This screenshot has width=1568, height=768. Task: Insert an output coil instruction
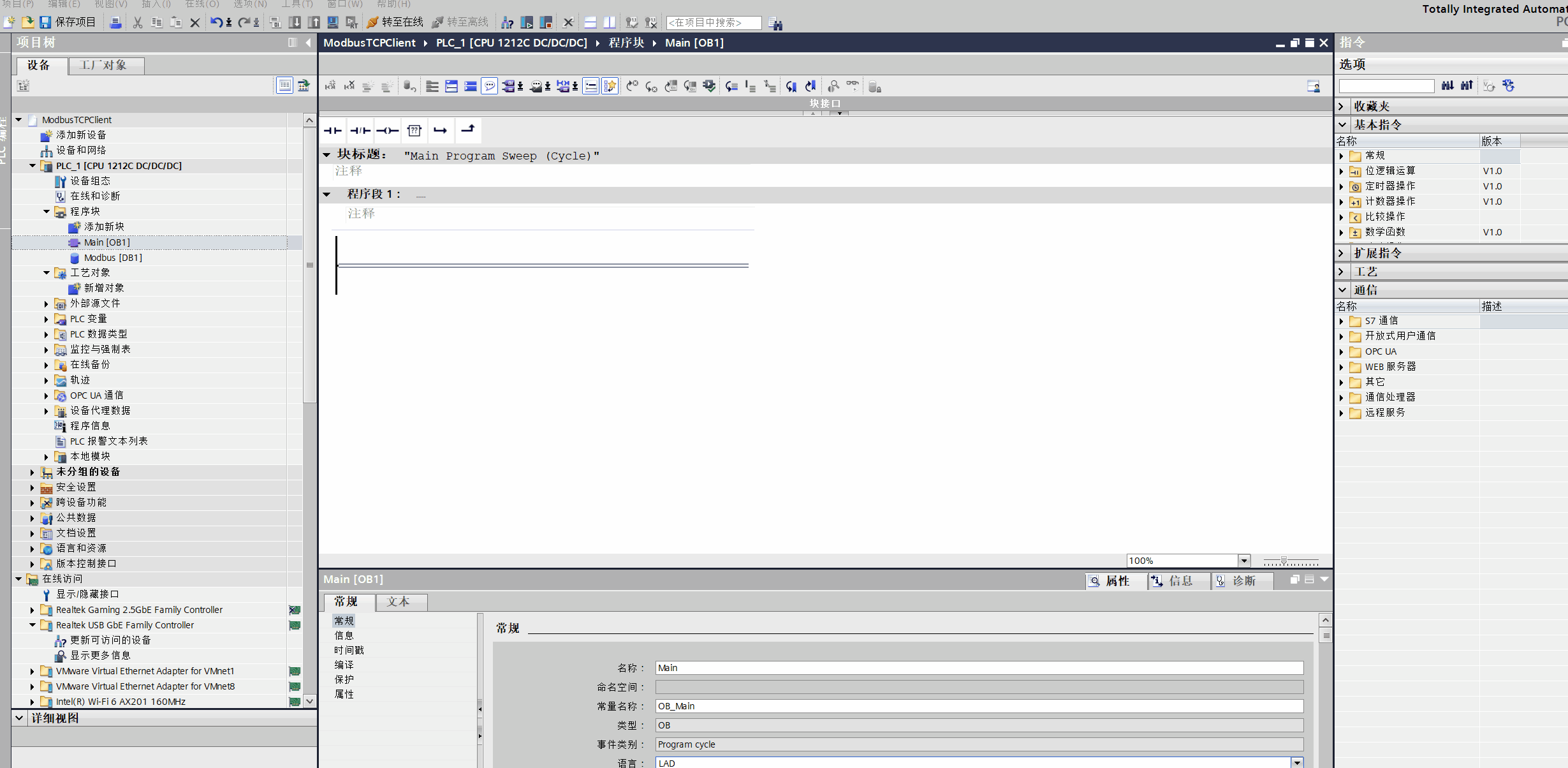click(387, 131)
